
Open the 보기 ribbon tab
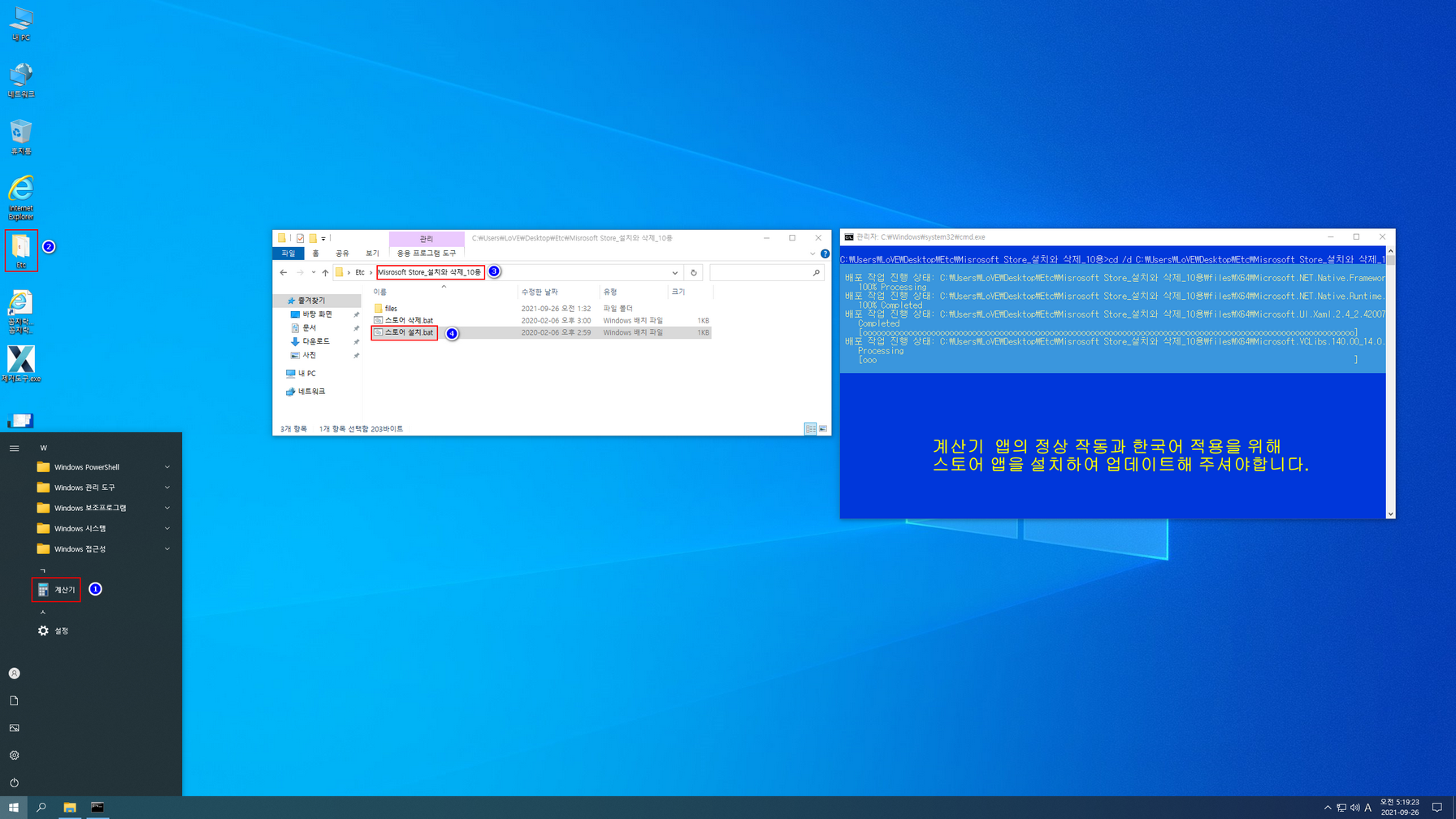372,253
